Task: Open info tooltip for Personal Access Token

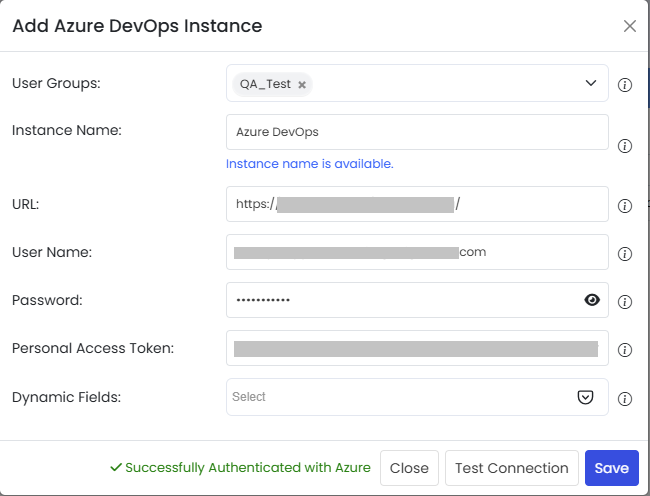Action: 625,350
